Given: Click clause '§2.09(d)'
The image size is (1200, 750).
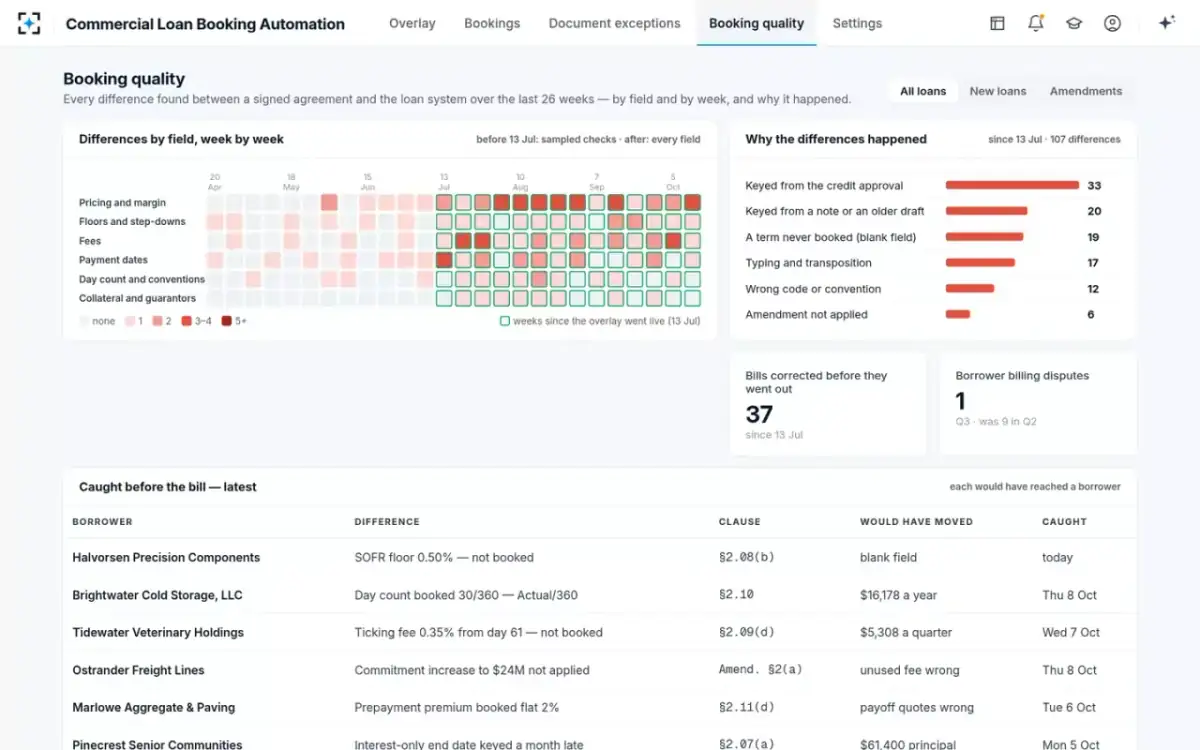Looking at the screenshot, I should click(x=746, y=632).
